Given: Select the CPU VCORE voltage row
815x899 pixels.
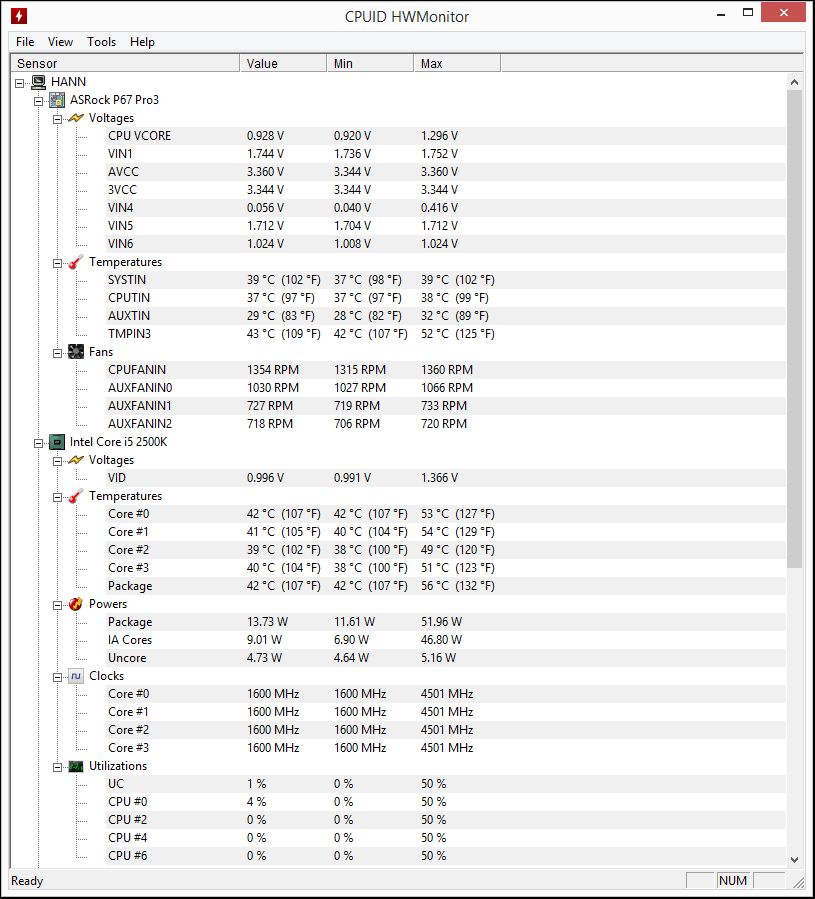Looking at the screenshot, I should coord(139,136).
